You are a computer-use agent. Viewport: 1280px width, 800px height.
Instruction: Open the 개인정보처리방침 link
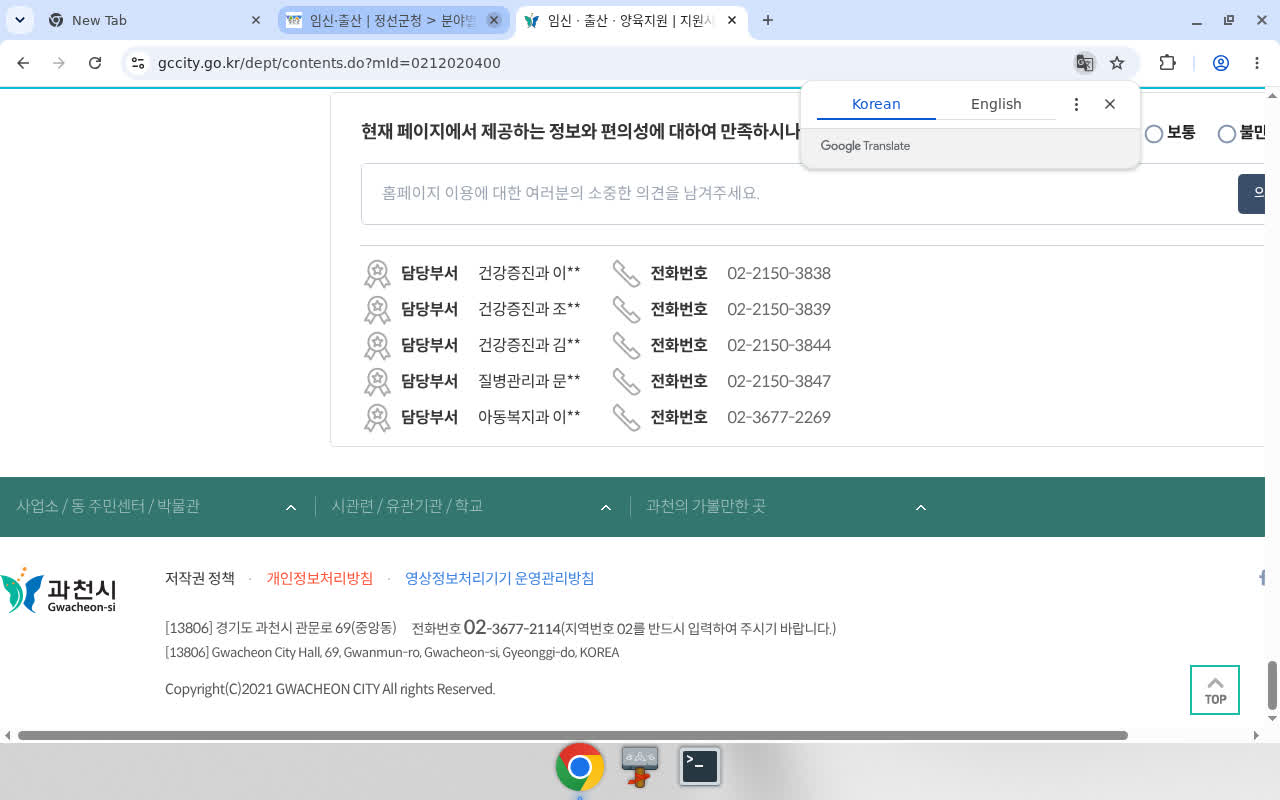point(320,578)
